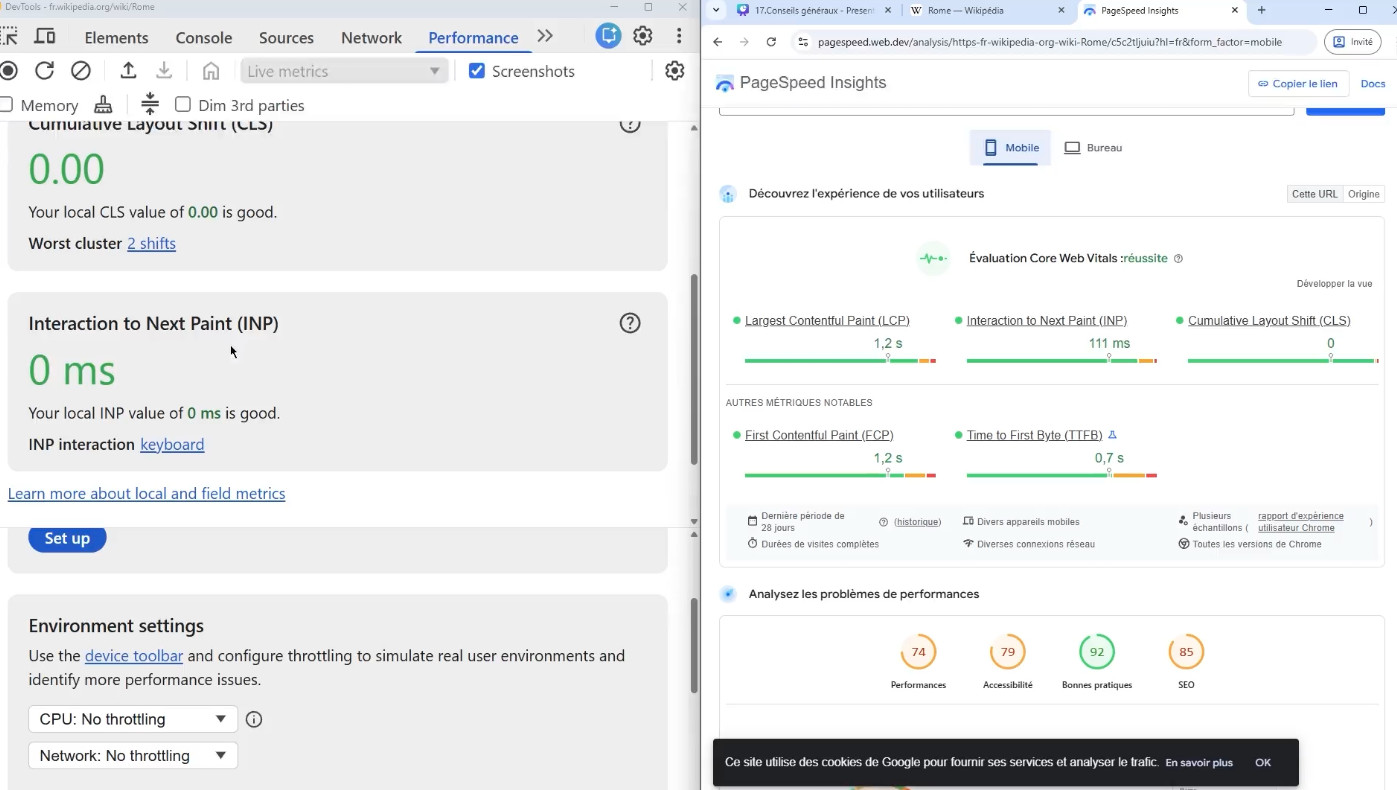Toggle the device toolbar icon
Viewport: 1397px width, 790px height.
45,37
